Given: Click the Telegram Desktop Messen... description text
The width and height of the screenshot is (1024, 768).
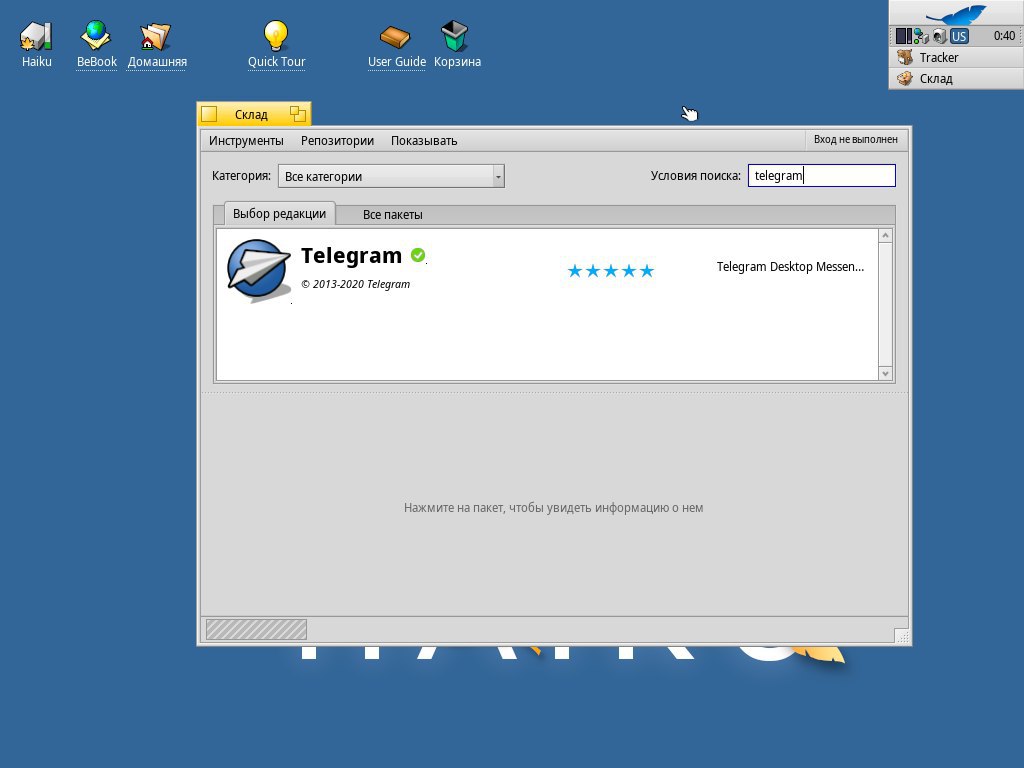Looking at the screenshot, I should (790, 266).
